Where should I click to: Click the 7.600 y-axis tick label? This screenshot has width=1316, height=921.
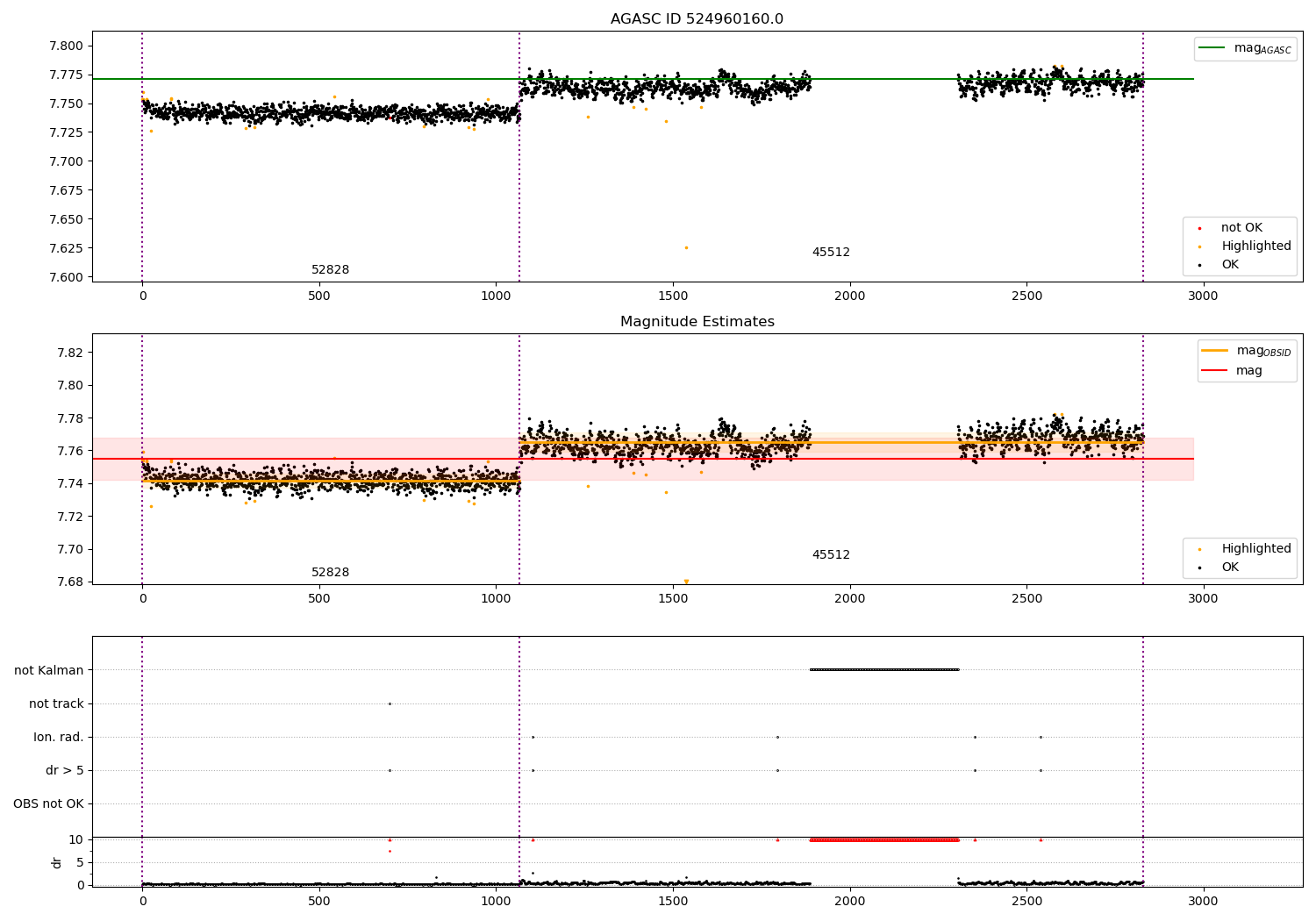coord(66,277)
